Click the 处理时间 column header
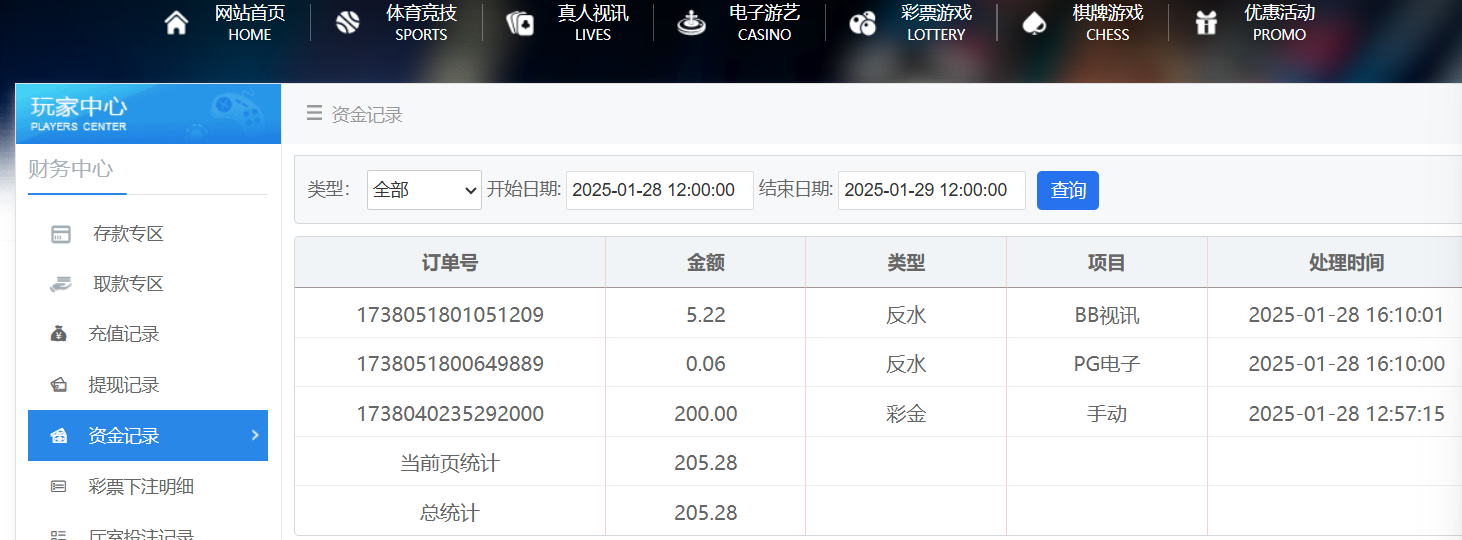This screenshot has width=1462, height=540. [x=1345, y=263]
